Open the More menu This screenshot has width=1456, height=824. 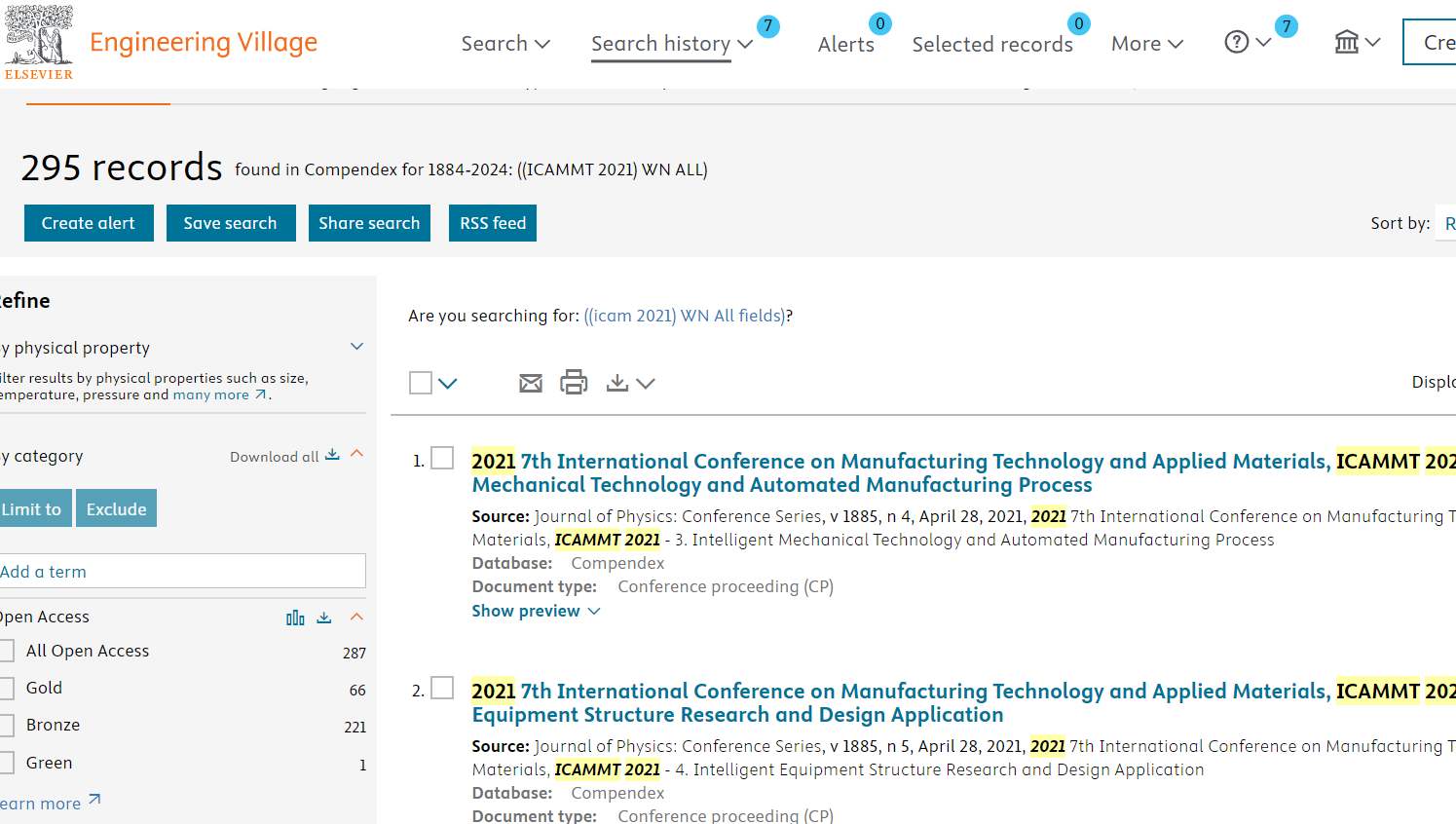(x=1147, y=44)
